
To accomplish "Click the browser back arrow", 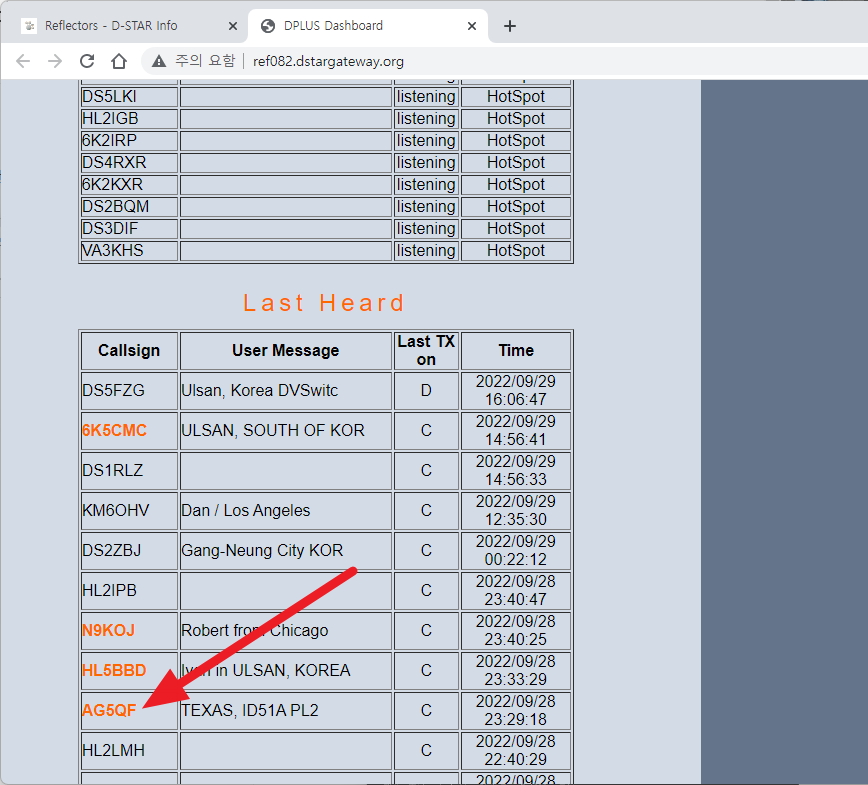I will pos(23,61).
